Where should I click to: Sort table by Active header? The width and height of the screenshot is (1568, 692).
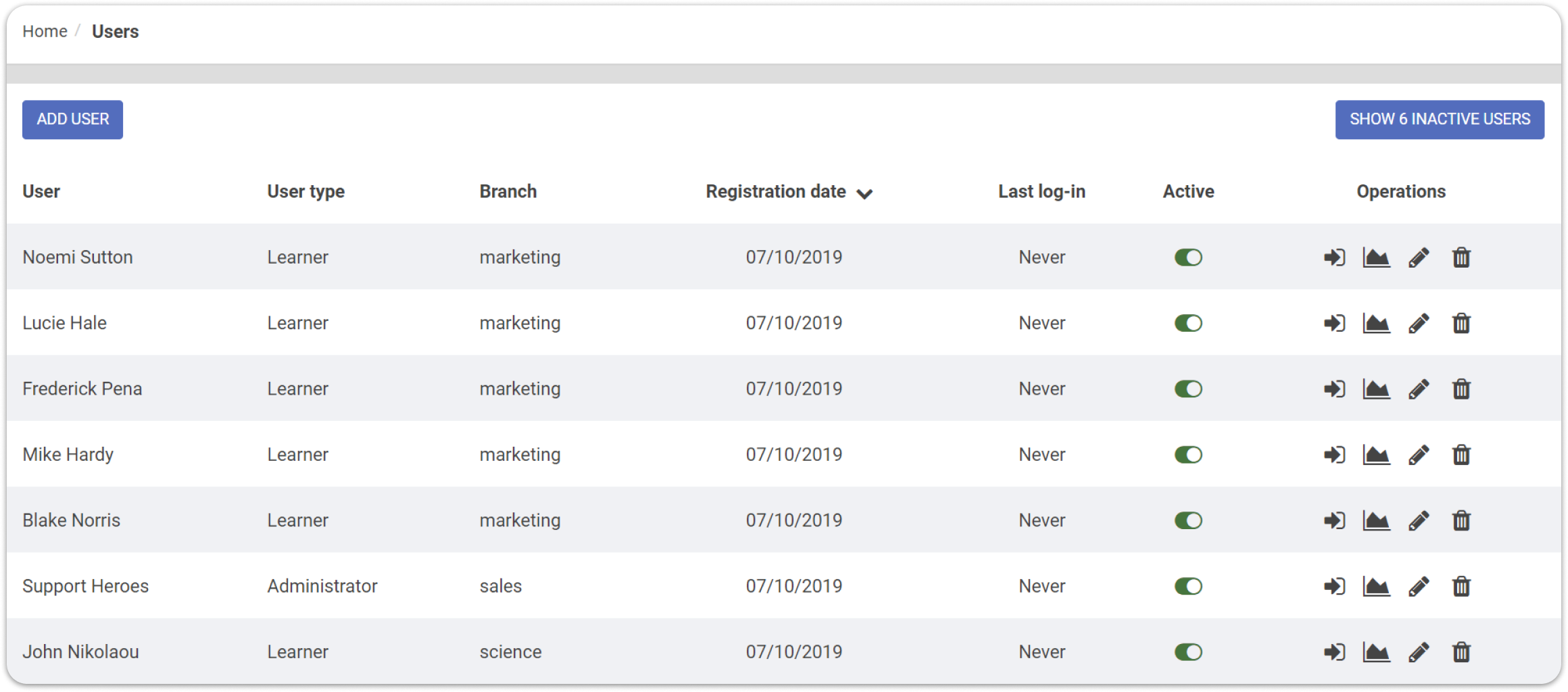(1188, 191)
